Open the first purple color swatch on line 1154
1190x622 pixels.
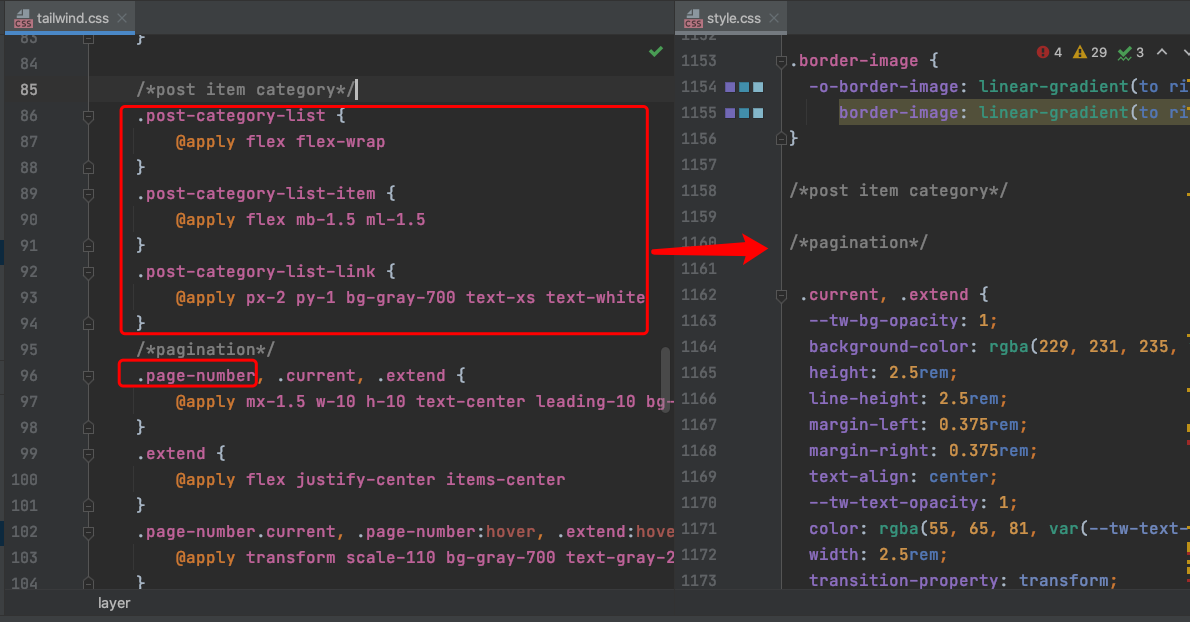point(730,87)
